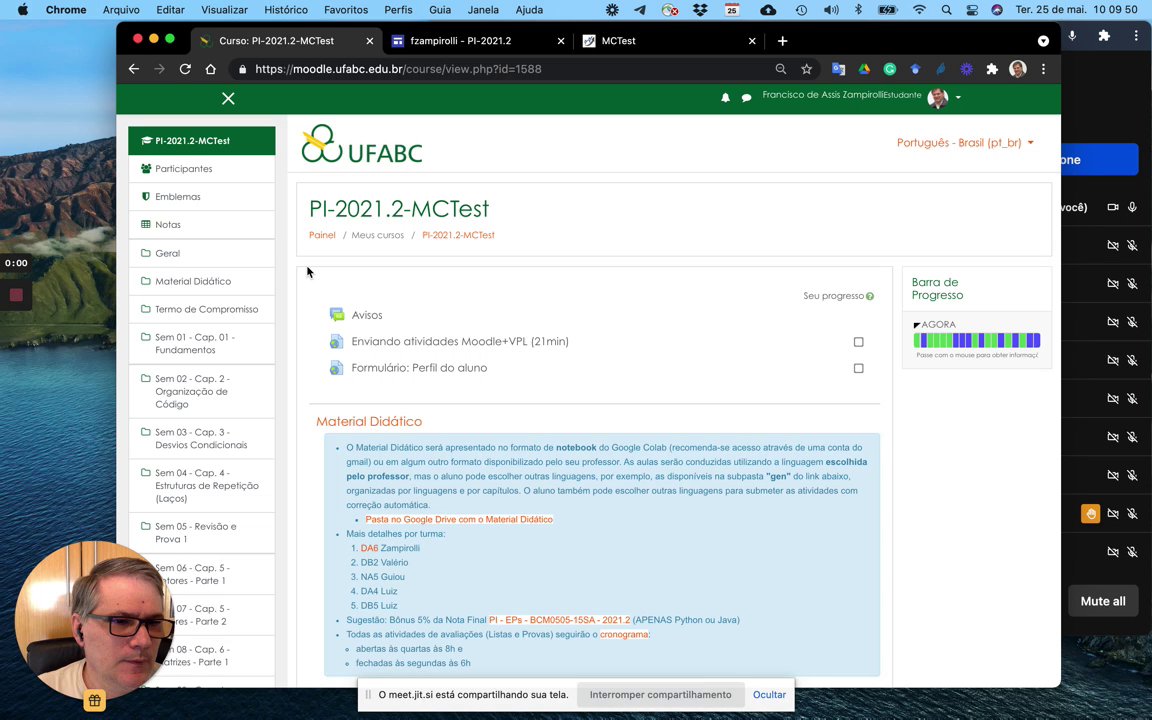
Task: Stop the screen recording
Action: click(x=16, y=295)
